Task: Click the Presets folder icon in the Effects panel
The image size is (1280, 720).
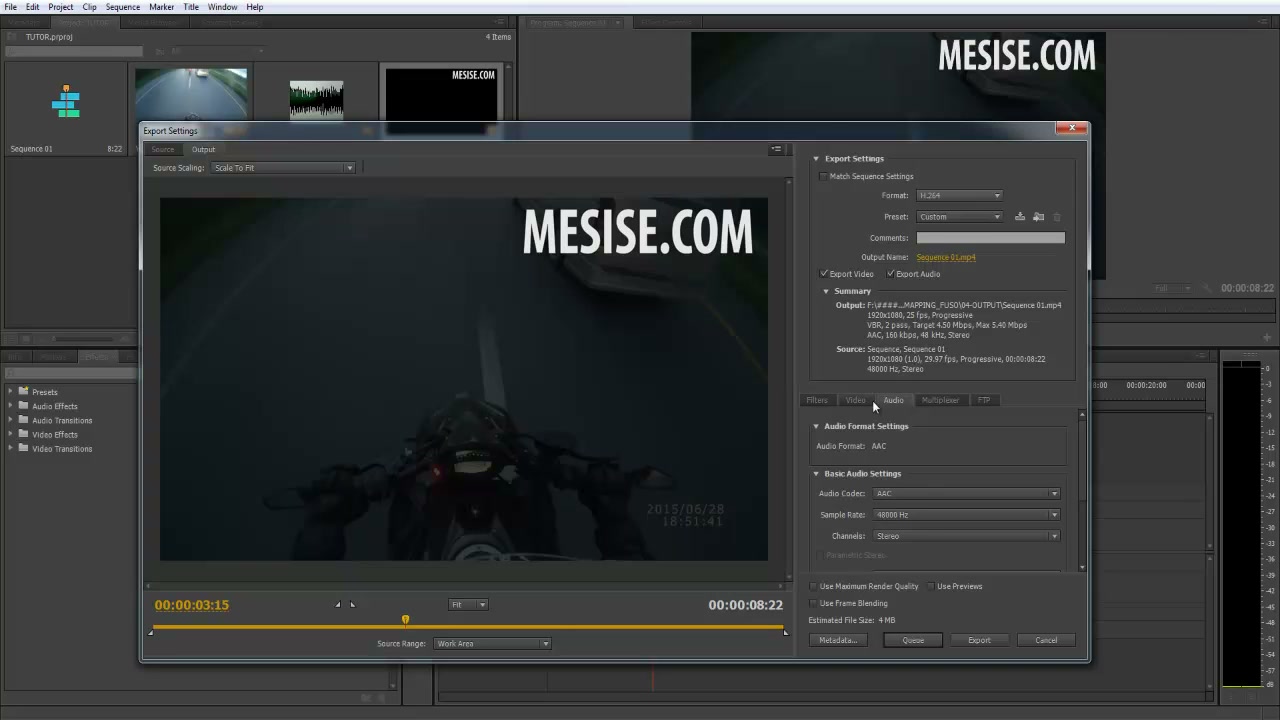Action: coord(23,391)
